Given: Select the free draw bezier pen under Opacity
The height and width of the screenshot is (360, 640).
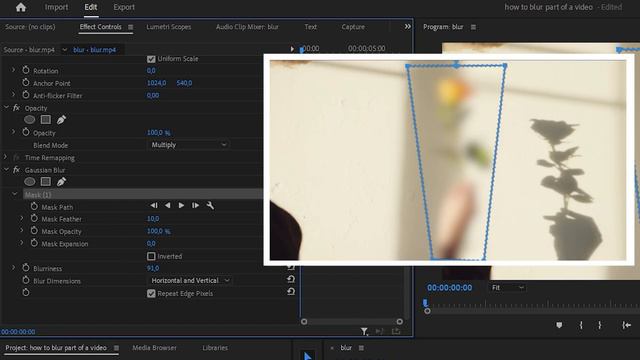Looking at the screenshot, I should pos(61,120).
